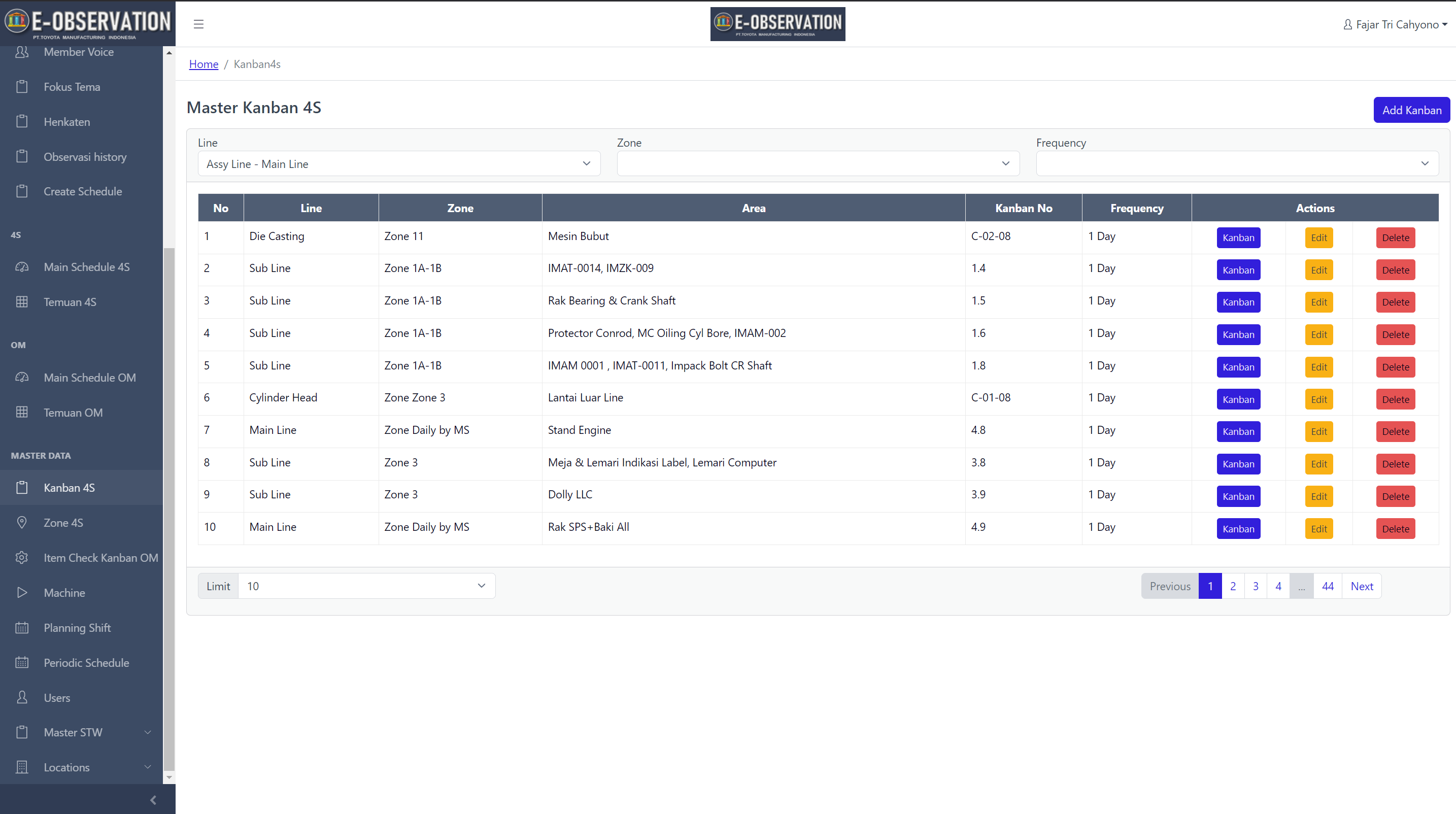The image size is (1456, 814).
Task: Edit the IMAT-0014, IMZK-009 row
Action: [x=1318, y=269]
